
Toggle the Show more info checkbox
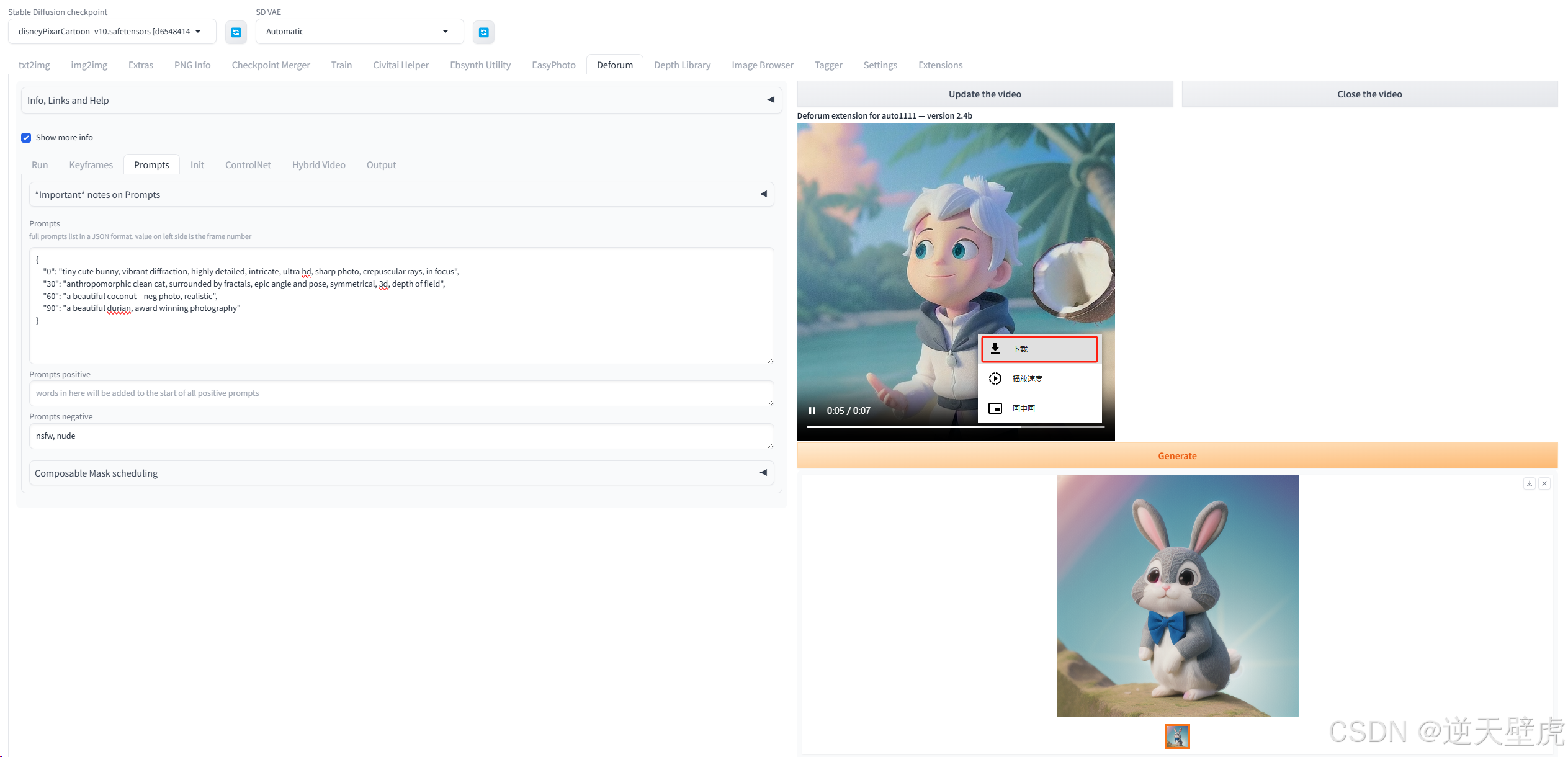[26, 138]
